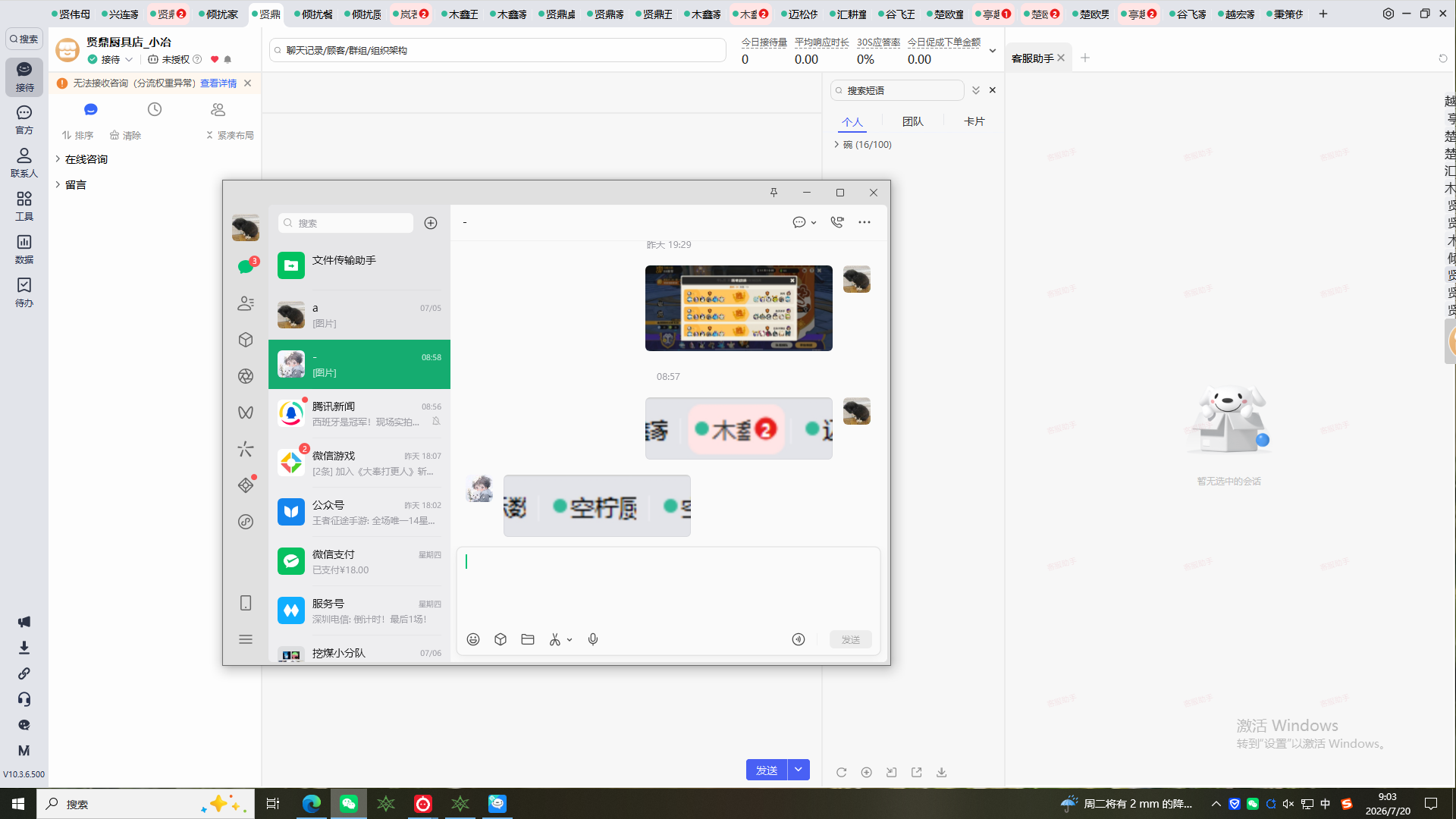Switch to the 汇耕童 store tab

(849, 14)
